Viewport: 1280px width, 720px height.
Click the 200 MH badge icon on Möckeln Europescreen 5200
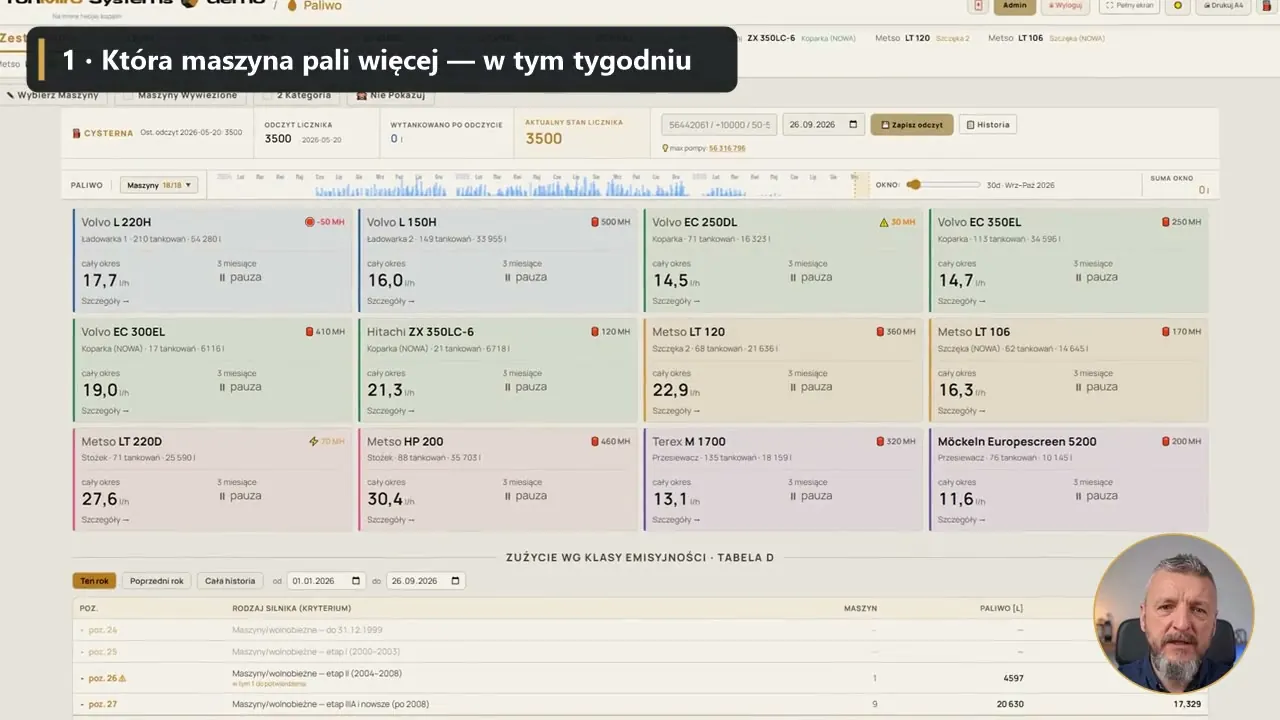tap(1166, 441)
